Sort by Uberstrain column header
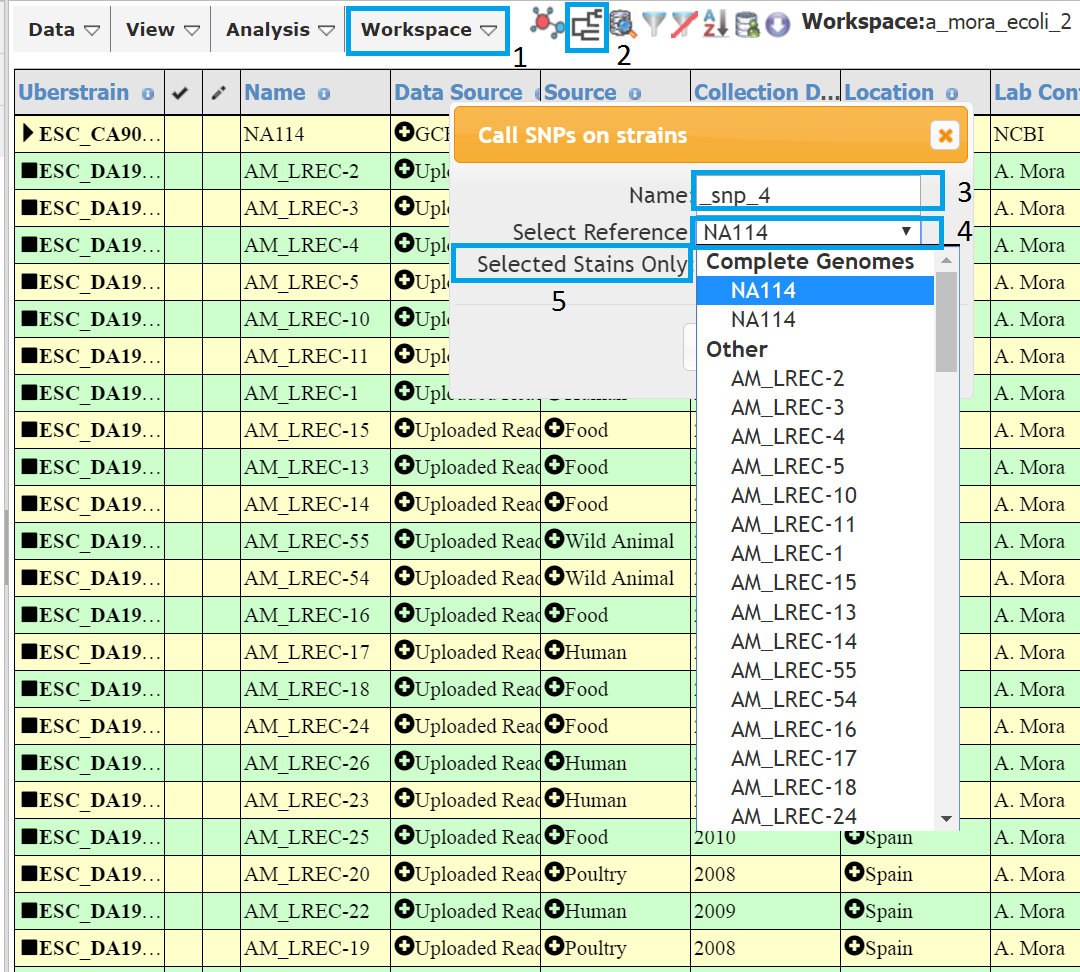 (74, 92)
